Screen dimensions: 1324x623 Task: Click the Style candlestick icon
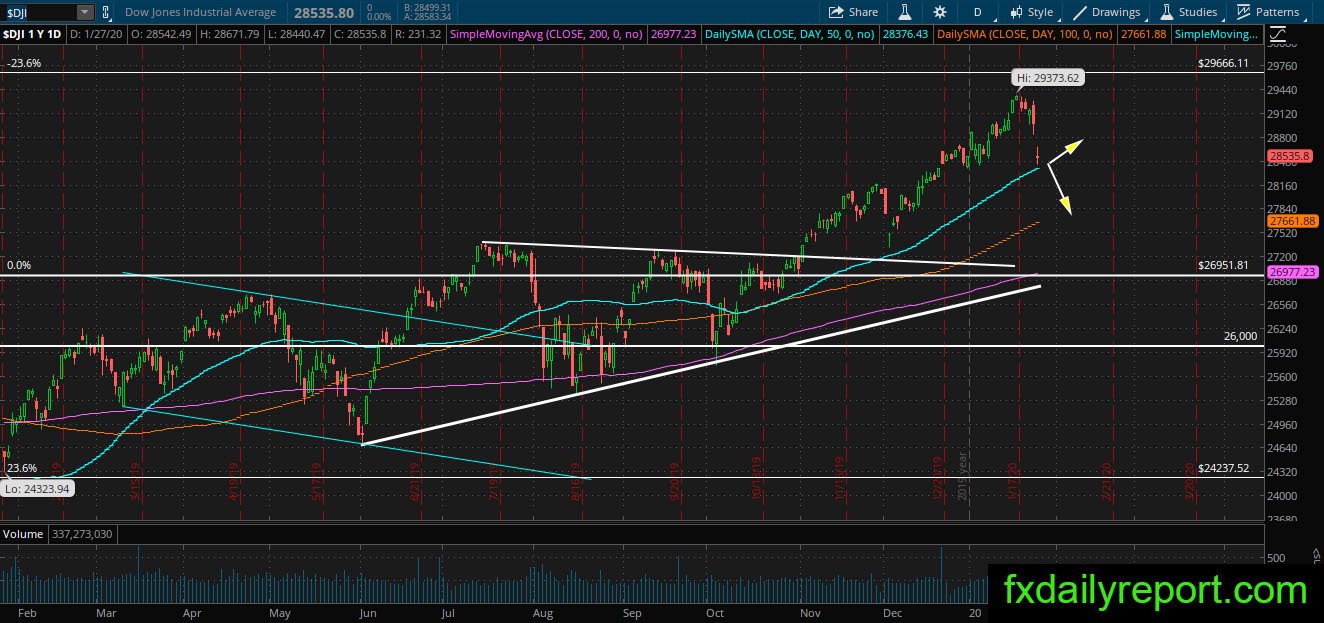(1017, 12)
